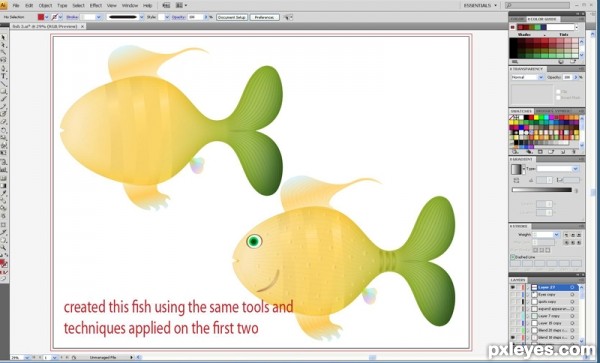Switch to the Color tab
The image size is (600, 363).
click(517, 19)
